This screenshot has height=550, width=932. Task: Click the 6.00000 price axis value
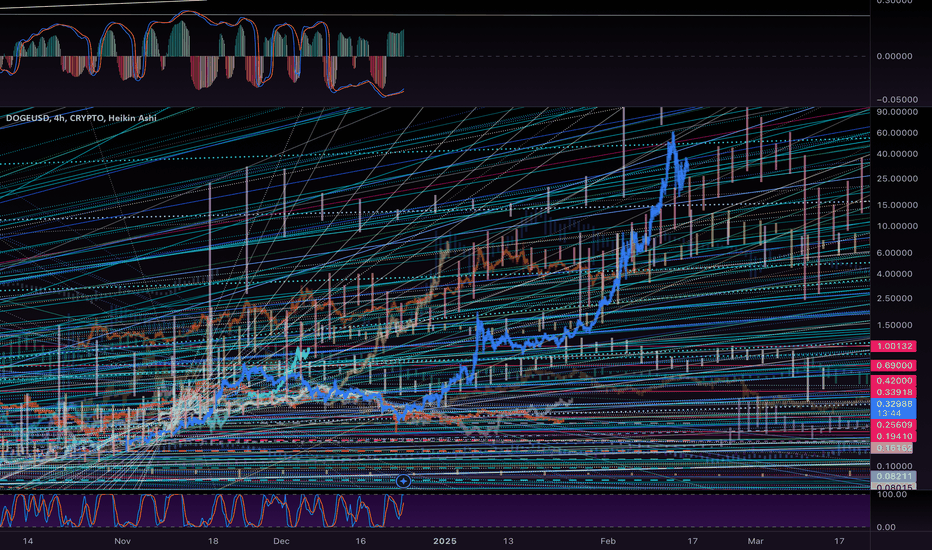click(x=896, y=253)
